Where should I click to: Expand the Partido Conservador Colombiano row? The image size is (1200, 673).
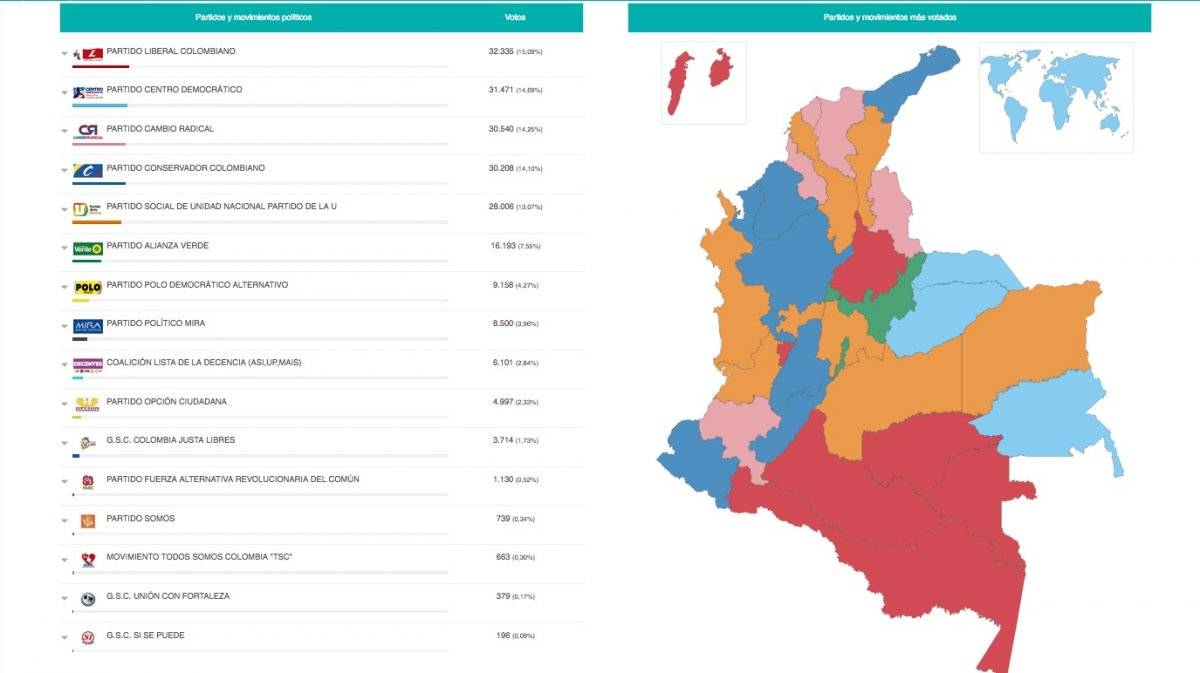(65, 171)
